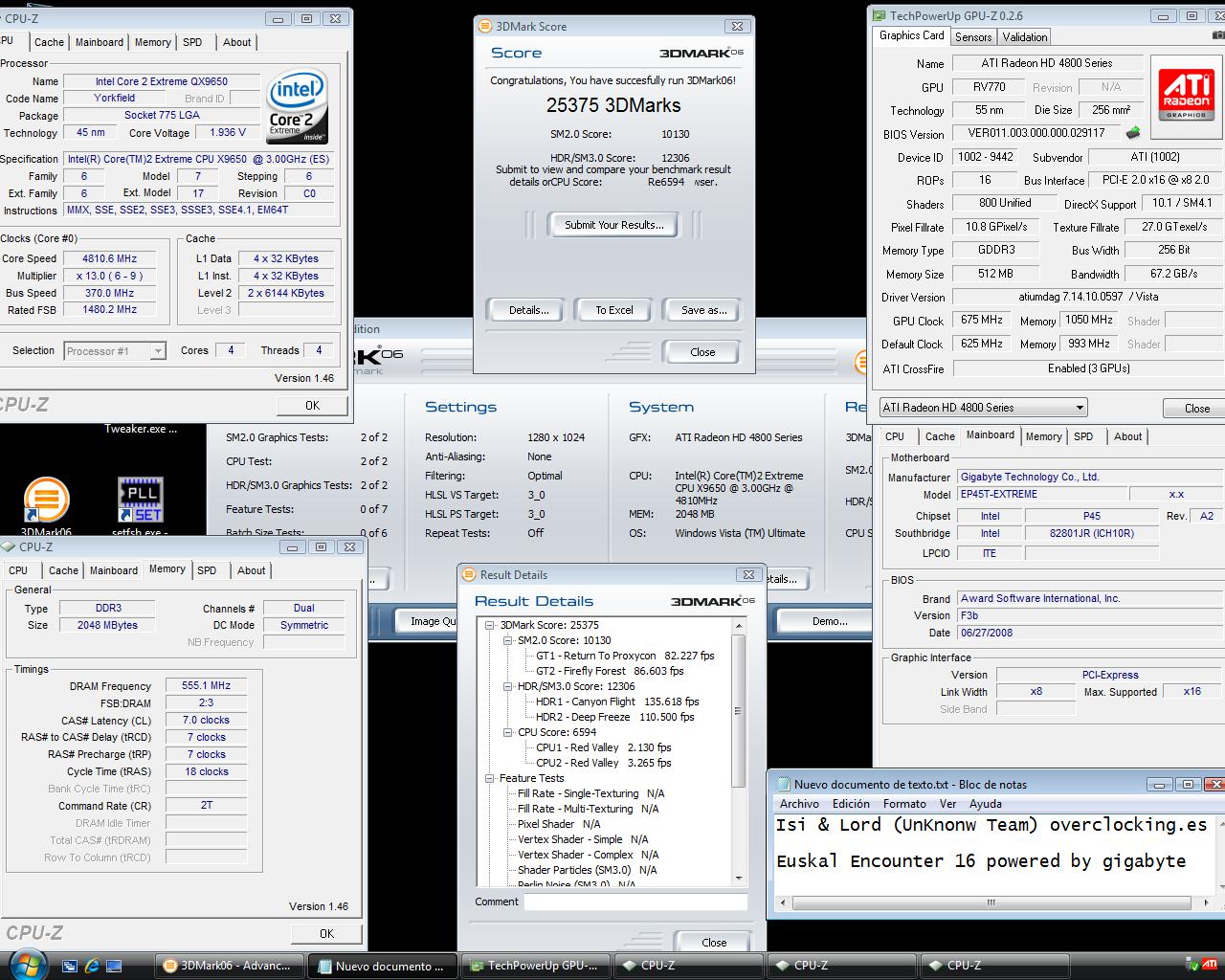The width and height of the screenshot is (1225, 980).
Task: Click the Intel Core 2 Extreme logo
Action: [x=298, y=105]
